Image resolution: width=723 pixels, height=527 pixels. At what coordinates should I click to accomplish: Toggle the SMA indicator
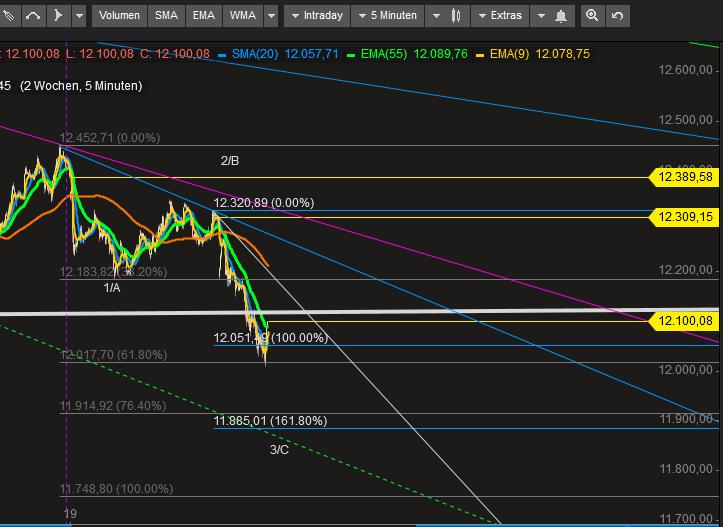click(166, 16)
